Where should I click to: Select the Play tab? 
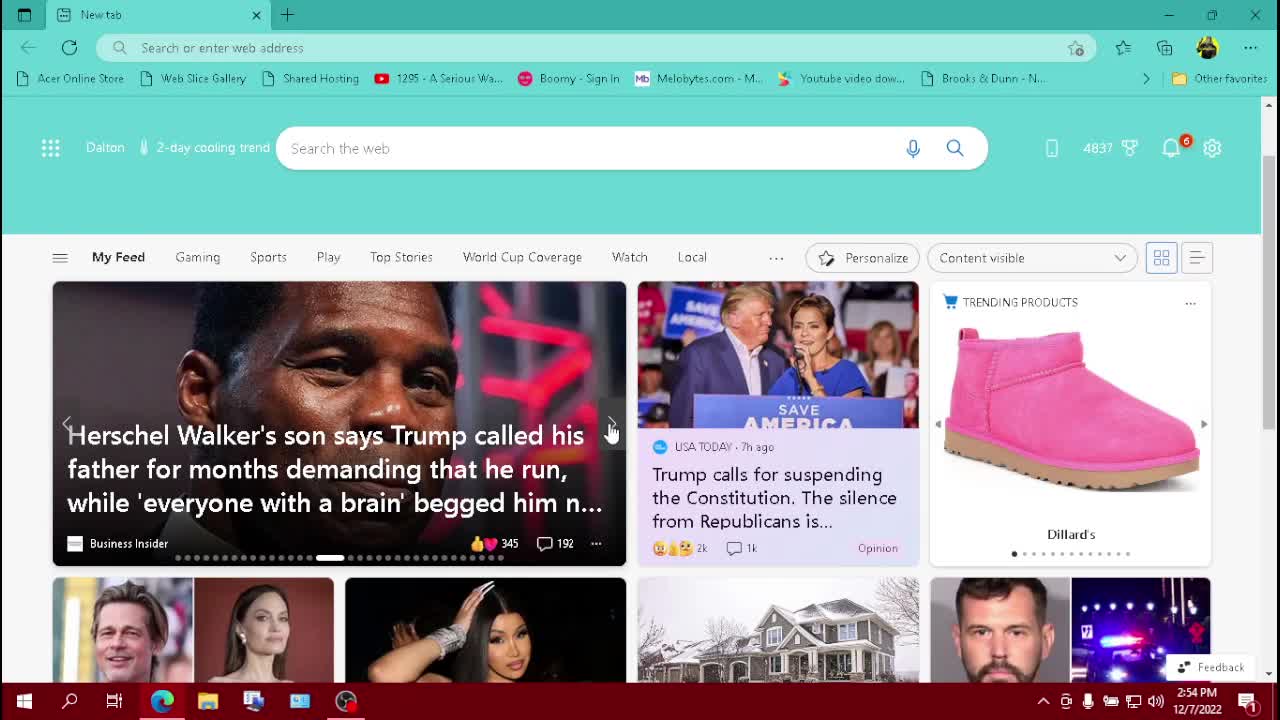(328, 257)
